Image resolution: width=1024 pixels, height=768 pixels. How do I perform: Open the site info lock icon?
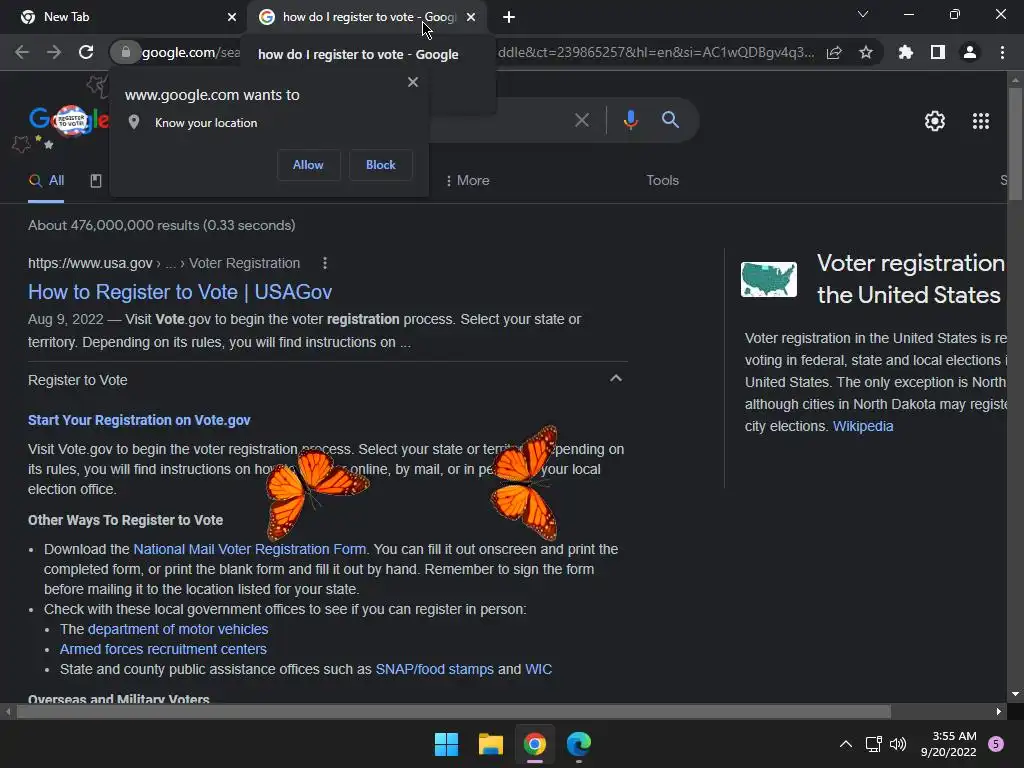click(x=125, y=52)
